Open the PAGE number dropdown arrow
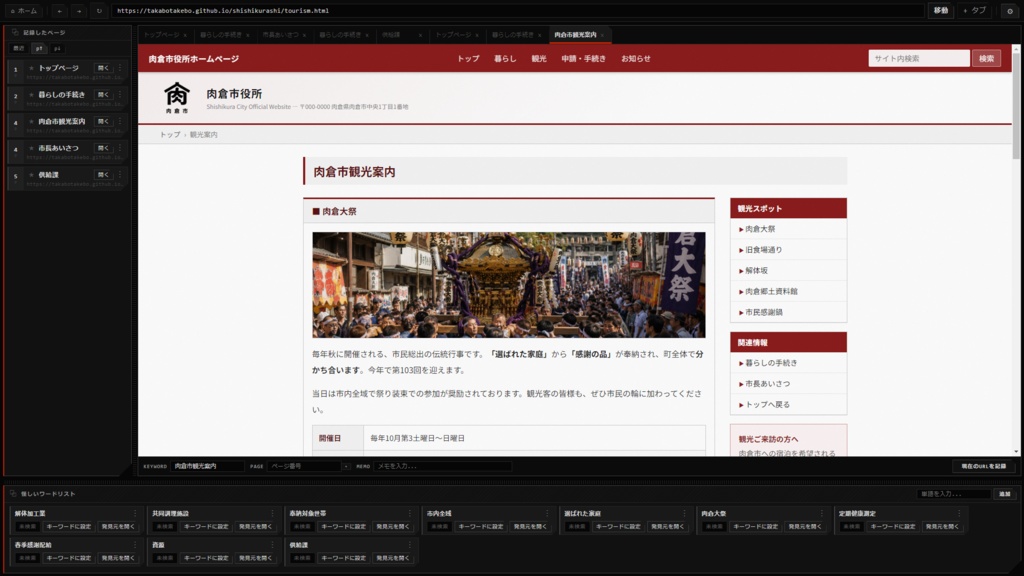The width and height of the screenshot is (1024, 576). (346, 466)
